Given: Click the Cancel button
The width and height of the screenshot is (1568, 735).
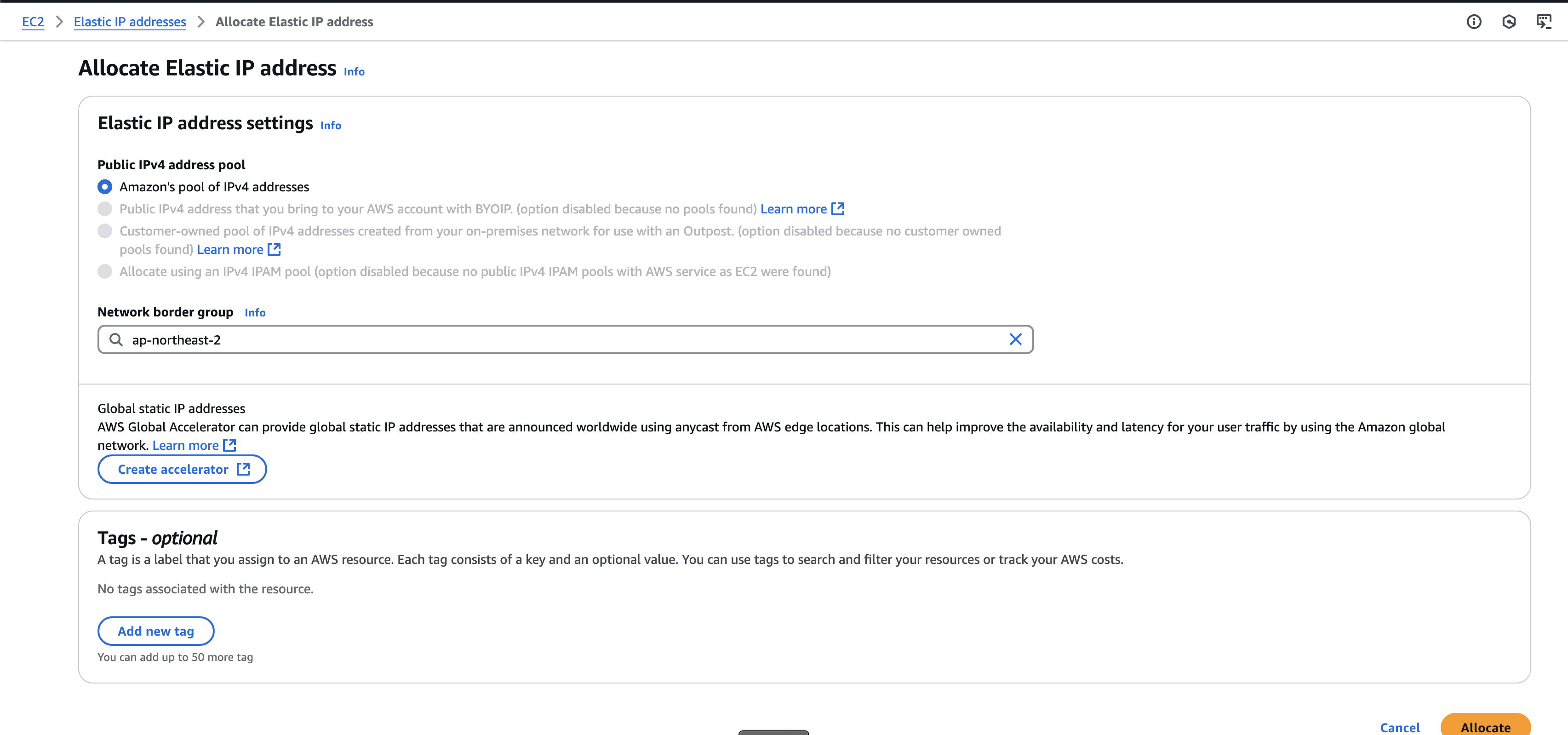Looking at the screenshot, I should click(1399, 727).
